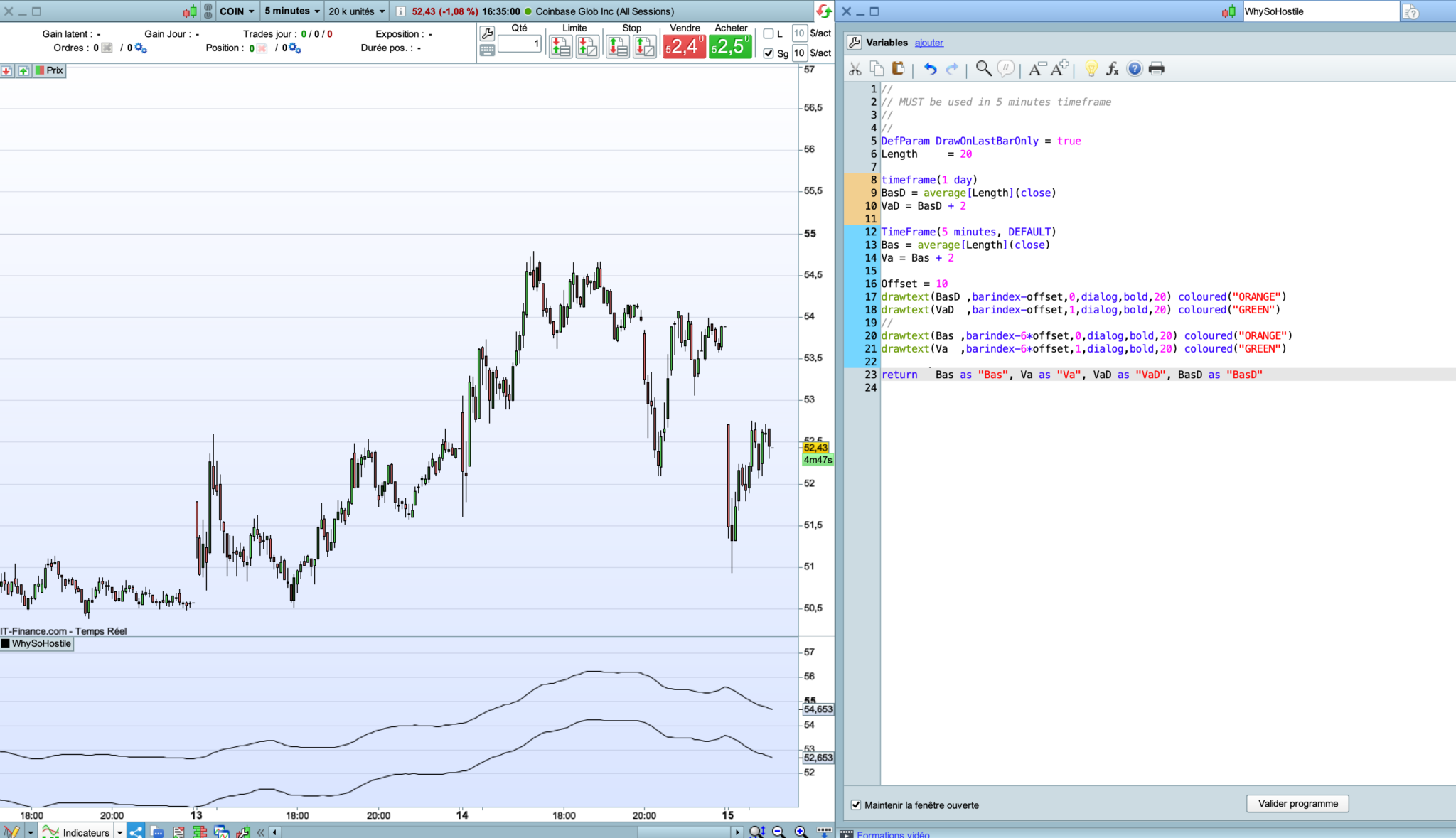Click the 'ajouter' variables link
Image resolution: width=1456 pixels, height=838 pixels.
928,43
